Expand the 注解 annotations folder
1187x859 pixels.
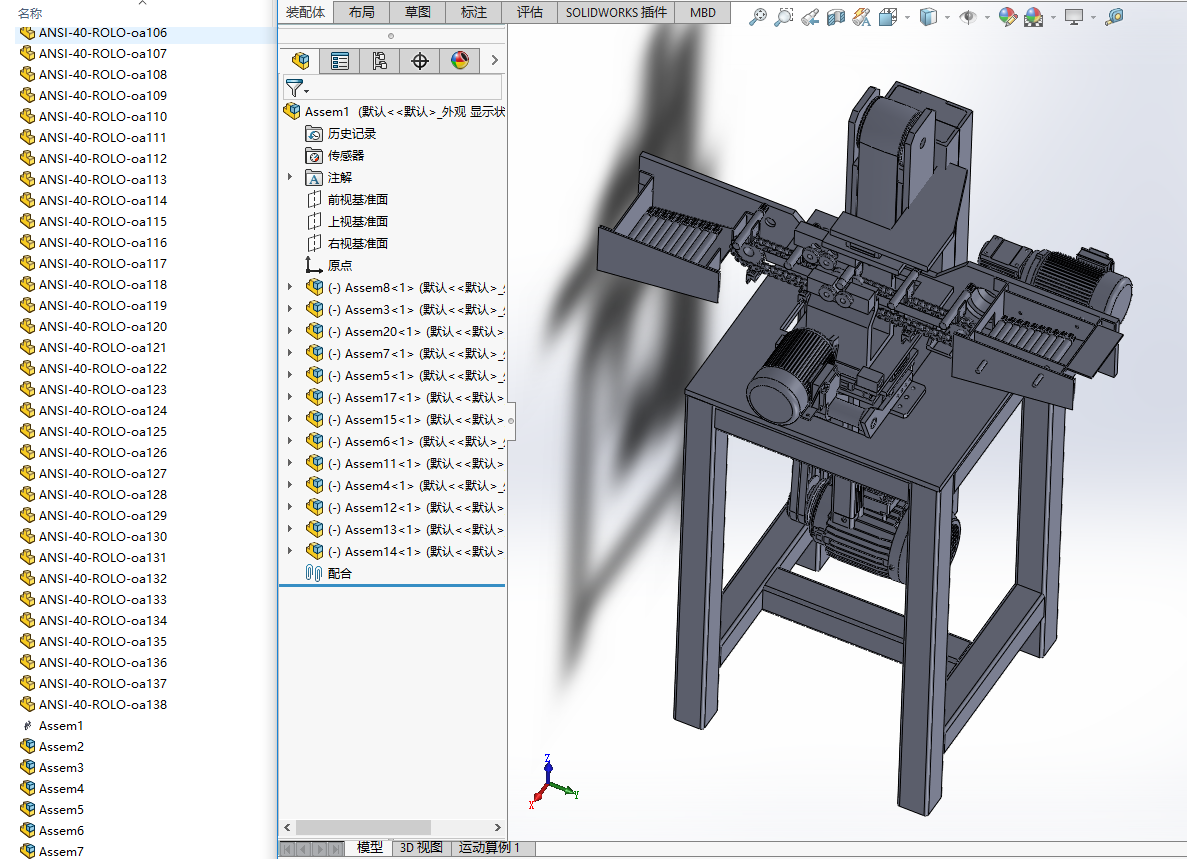pyautogui.click(x=291, y=177)
